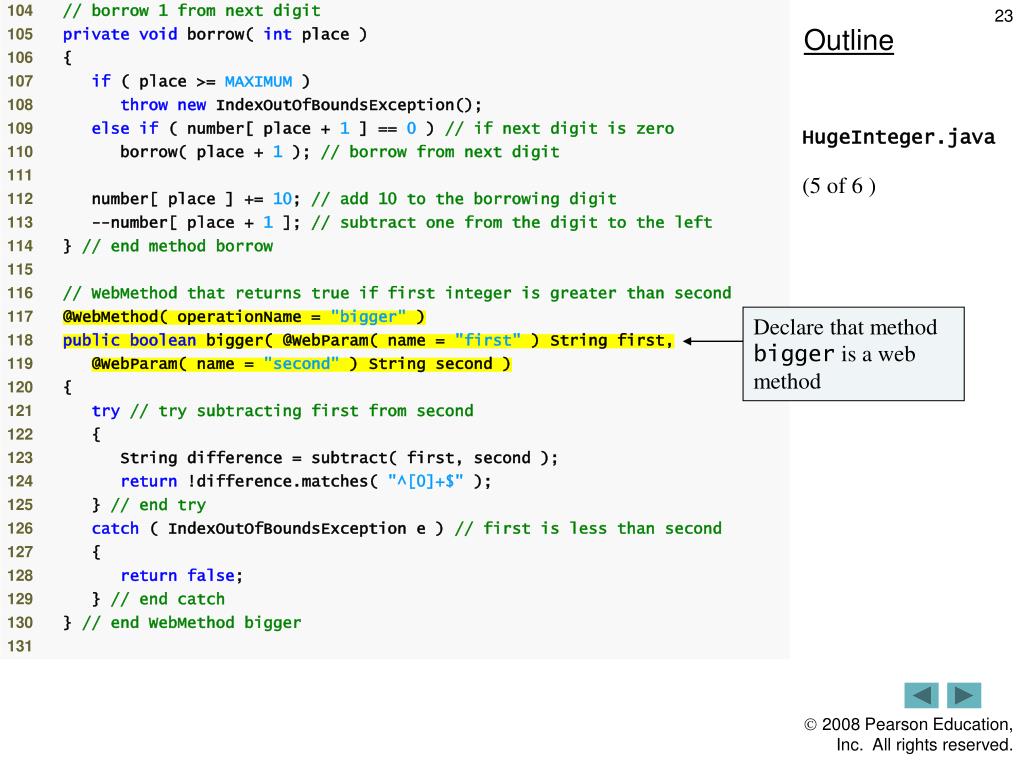Go to the next slide arrow
This screenshot has height=768, width=1024.
(x=964, y=695)
